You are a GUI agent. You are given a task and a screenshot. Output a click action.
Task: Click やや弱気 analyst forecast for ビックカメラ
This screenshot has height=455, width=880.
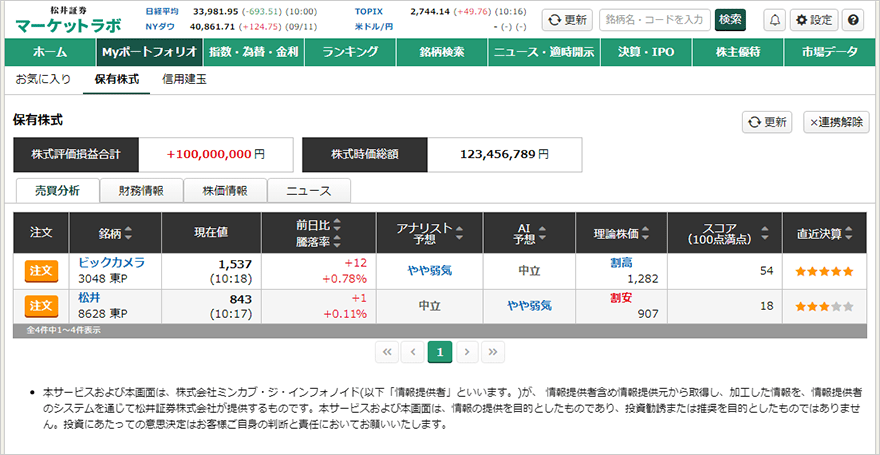429,270
